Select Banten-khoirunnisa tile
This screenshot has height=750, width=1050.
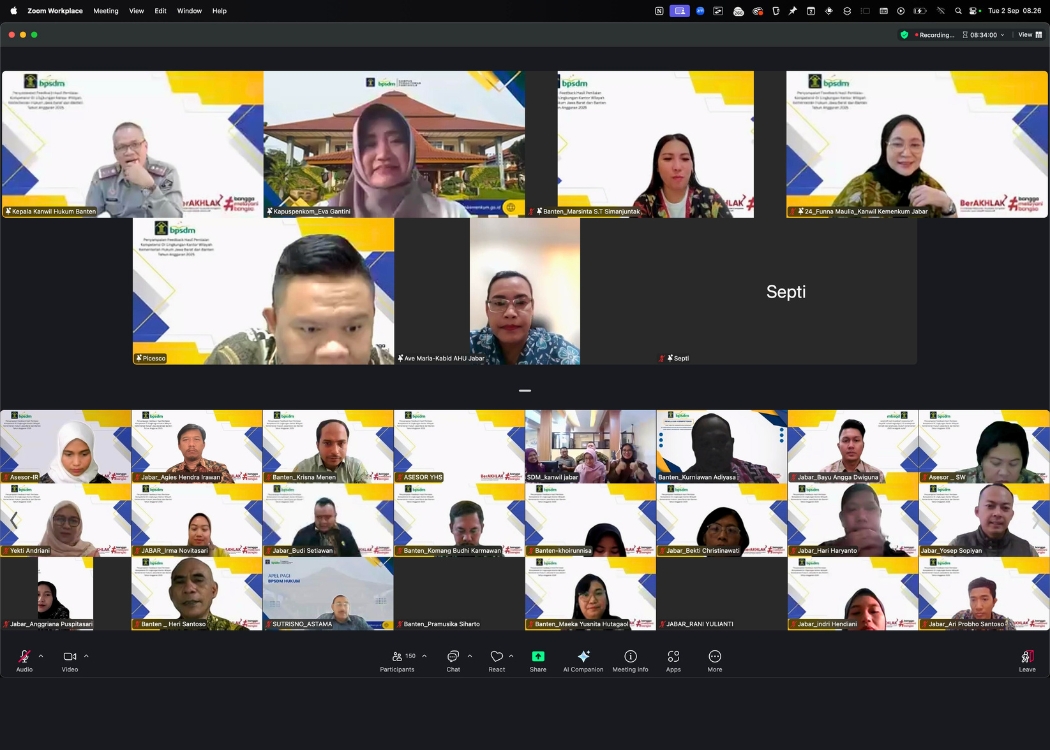(x=591, y=520)
